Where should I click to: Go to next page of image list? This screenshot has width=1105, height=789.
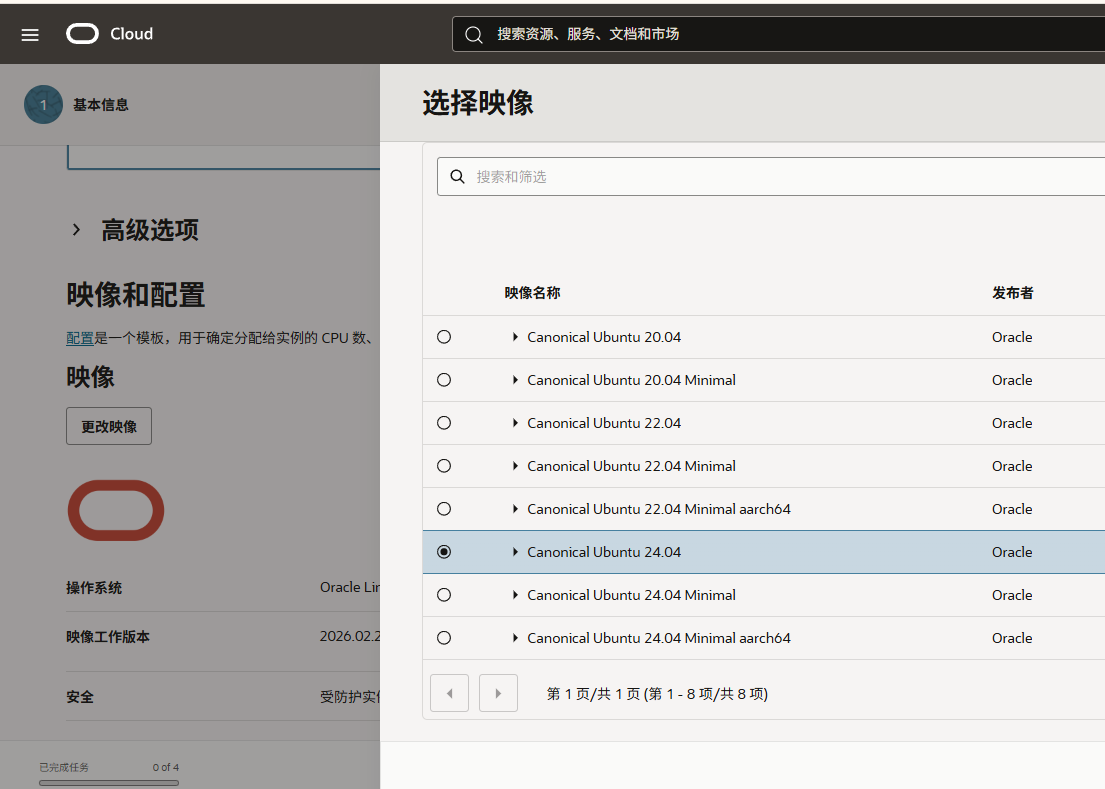(x=498, y=693)
